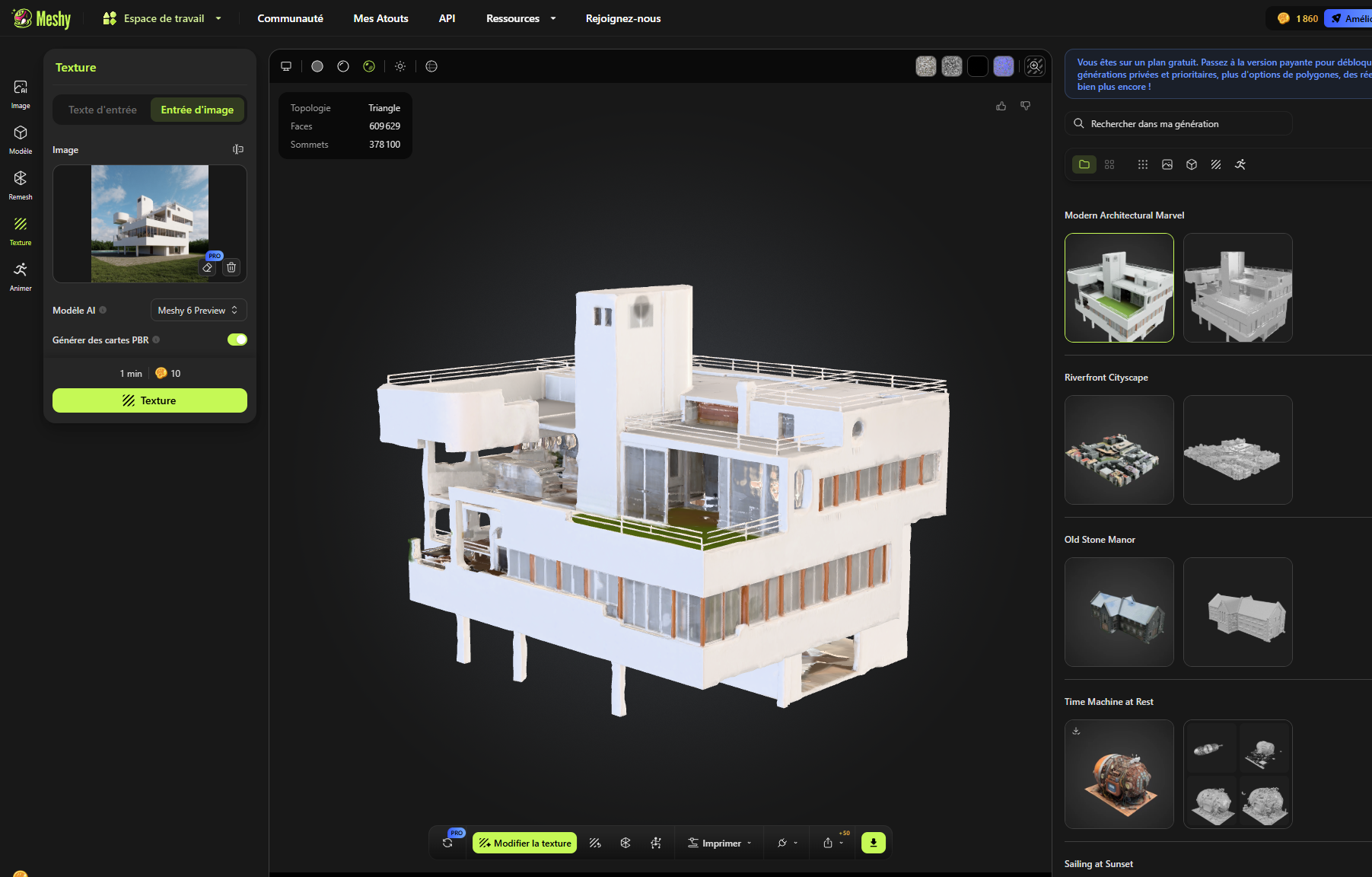
Task: Click the green Texture generate button
Action: [x=150, y=400]
